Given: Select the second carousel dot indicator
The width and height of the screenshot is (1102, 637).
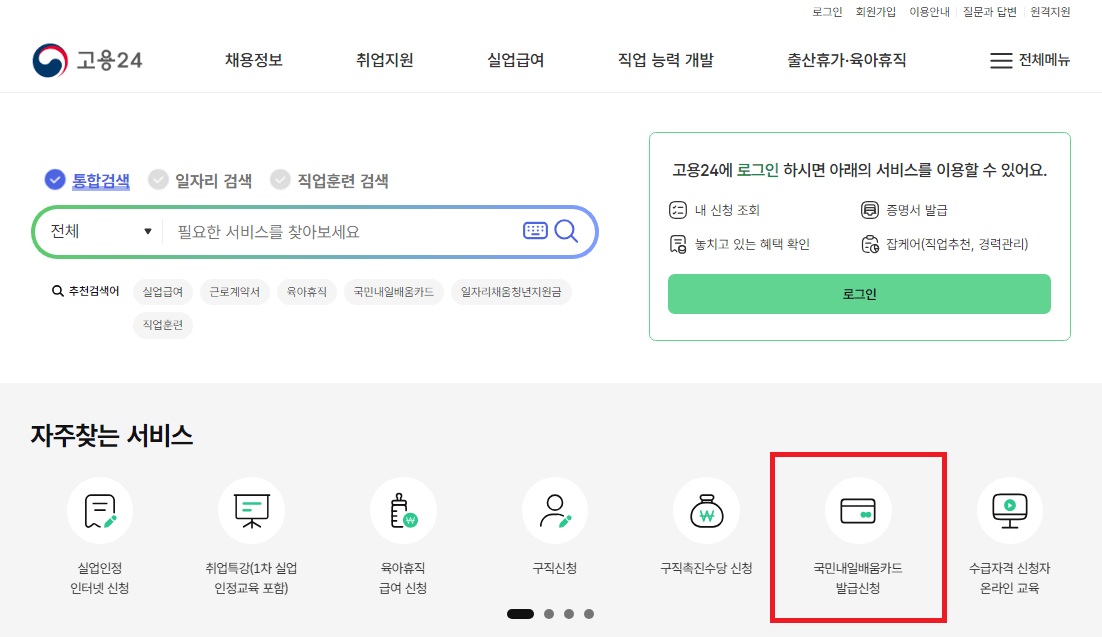Looking at the screenshot, I should (x=548, y=613).
